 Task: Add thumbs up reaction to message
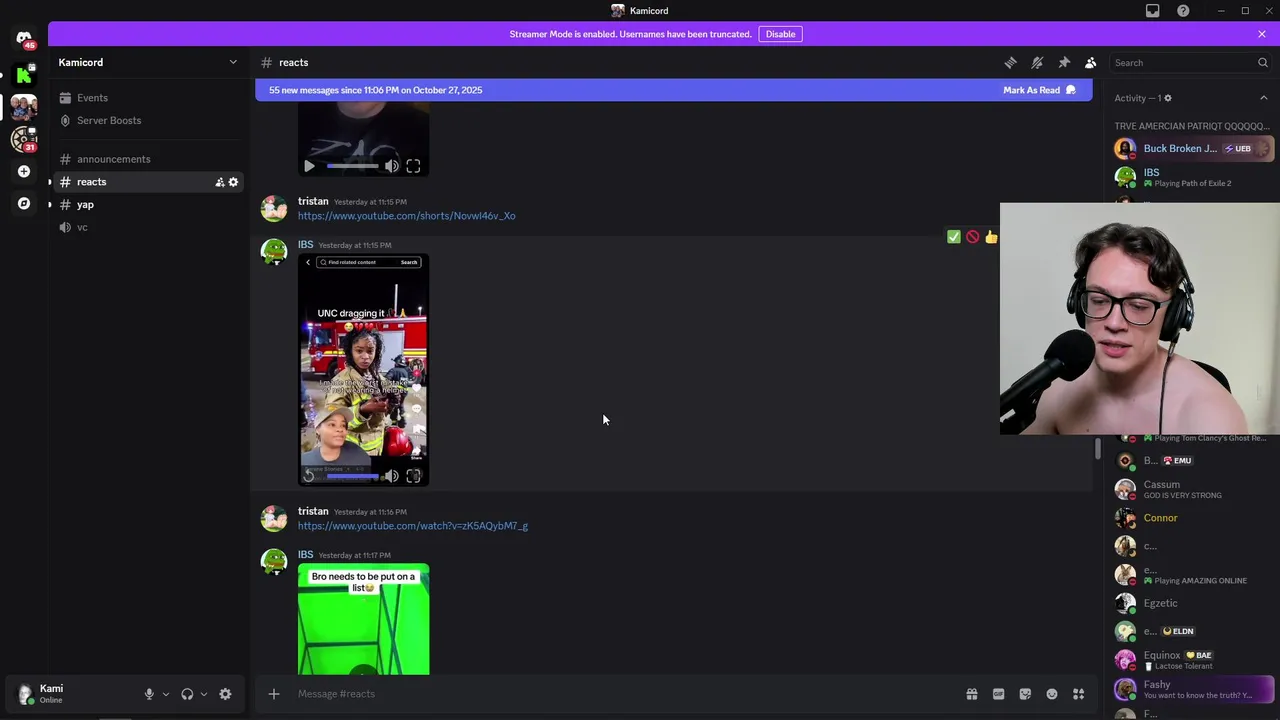[x=990, y=237]
